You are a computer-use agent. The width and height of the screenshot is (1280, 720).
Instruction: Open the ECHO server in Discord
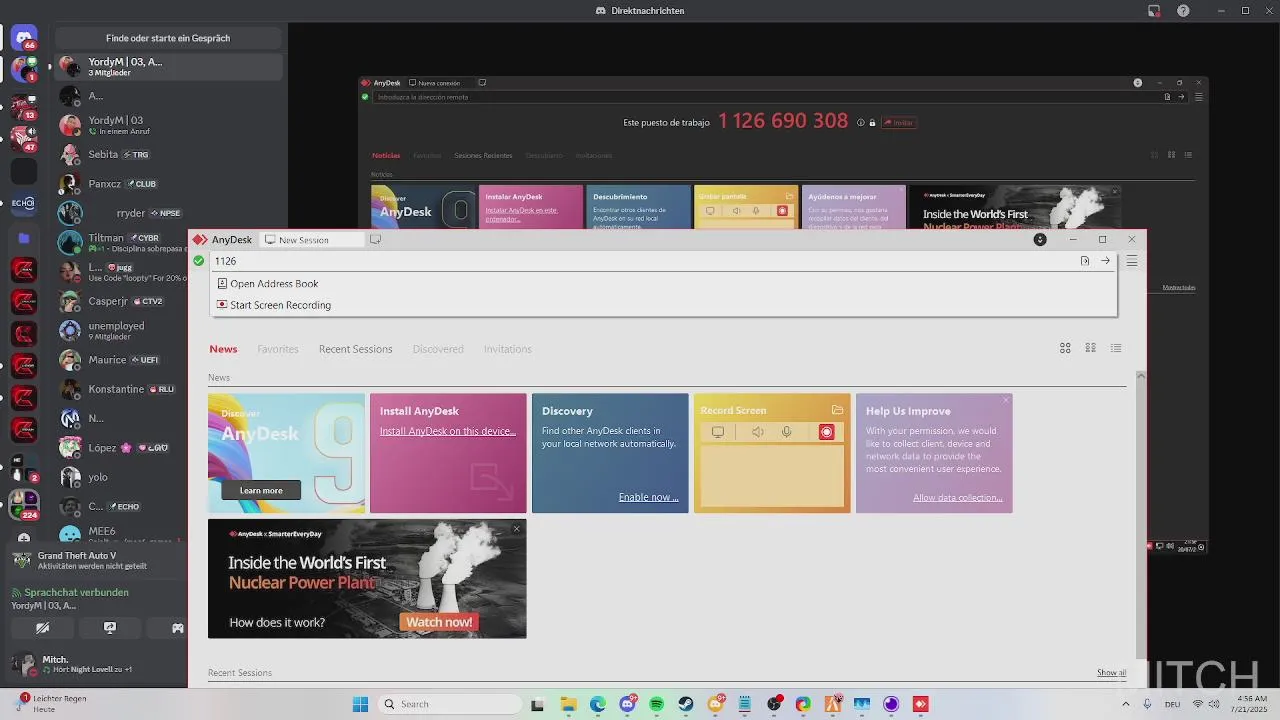point(23,203)
